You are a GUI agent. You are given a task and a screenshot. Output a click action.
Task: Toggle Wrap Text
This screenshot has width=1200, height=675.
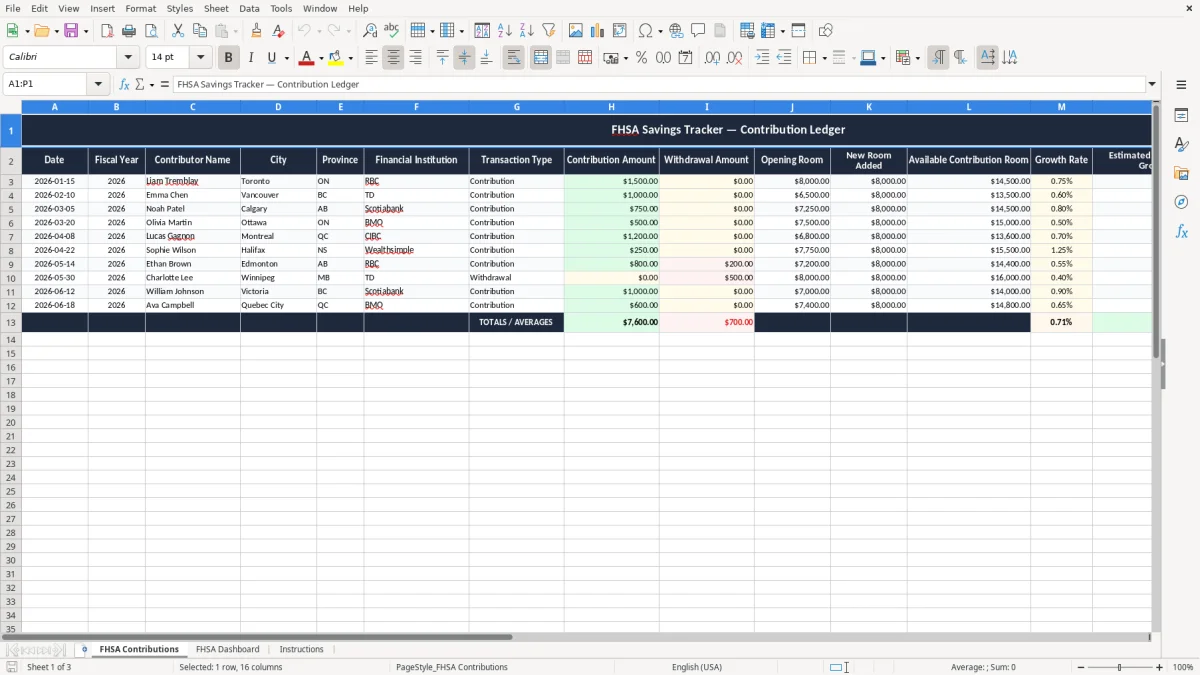[514, 58]
